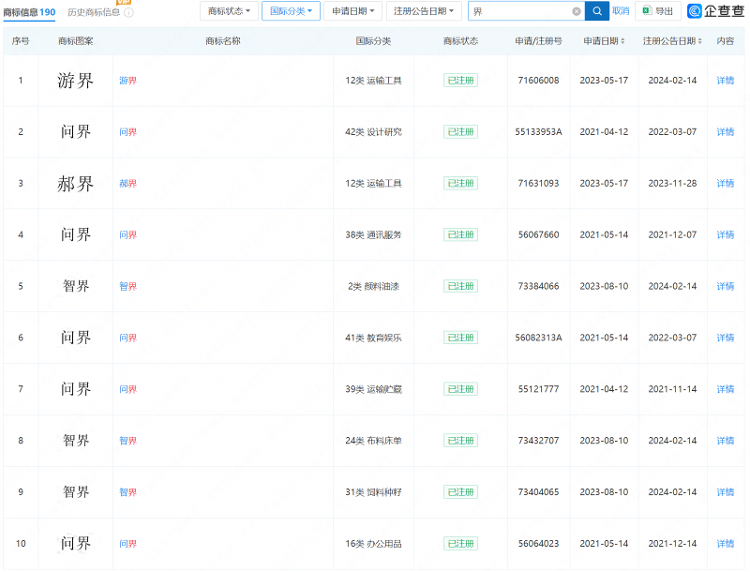Click the 42类 设计研究 cell
The image size is (750, 572).
click(x=373, y=132)
